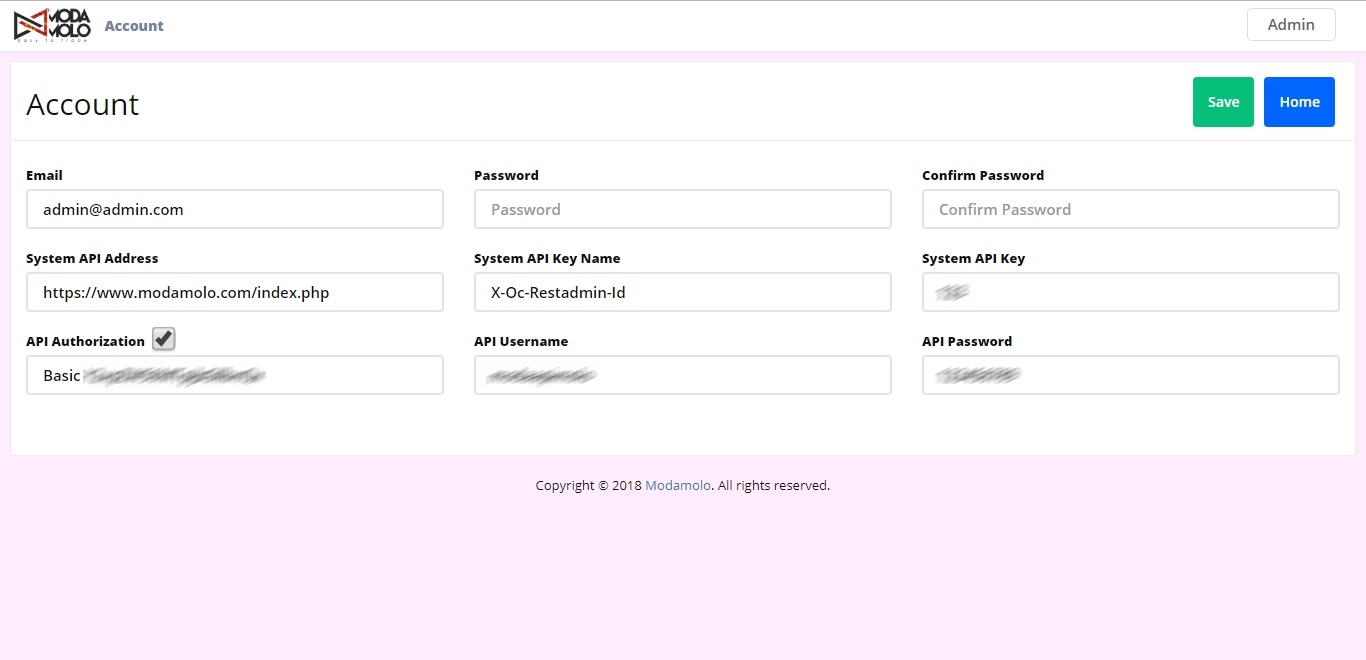Focus the System API Key input
Viewport: 1366px width, 660px height.
coord(1130,293)
